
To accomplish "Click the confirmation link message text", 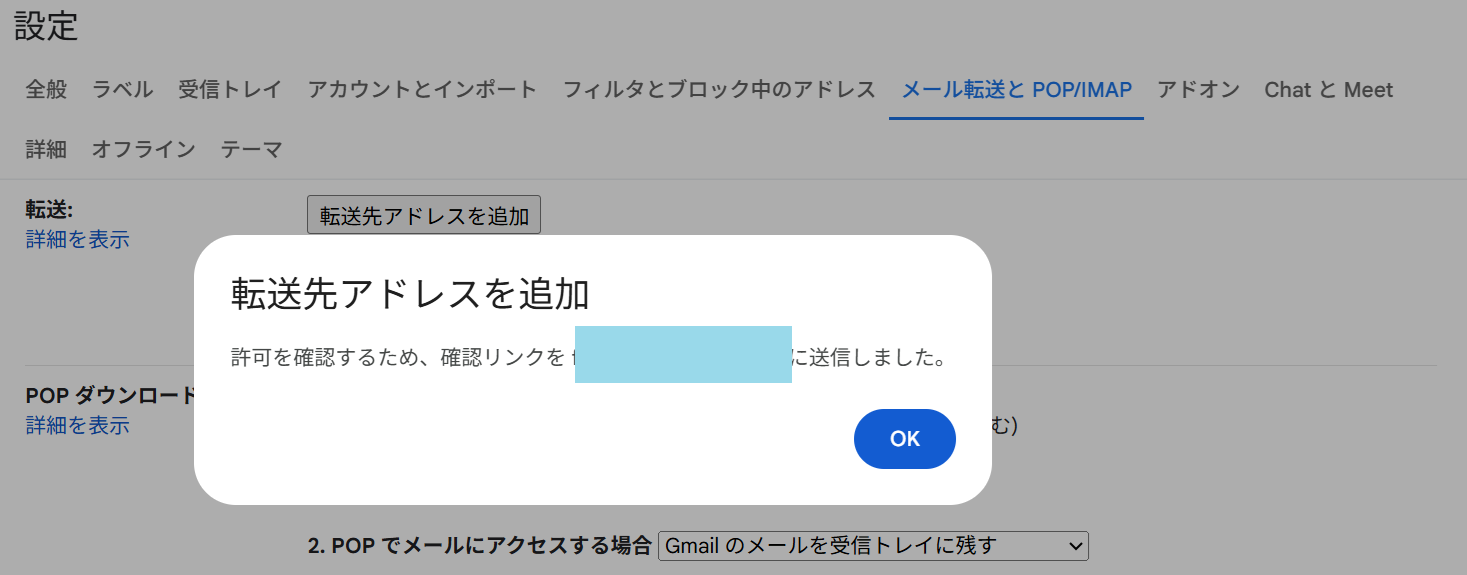I will coord(400,357).
